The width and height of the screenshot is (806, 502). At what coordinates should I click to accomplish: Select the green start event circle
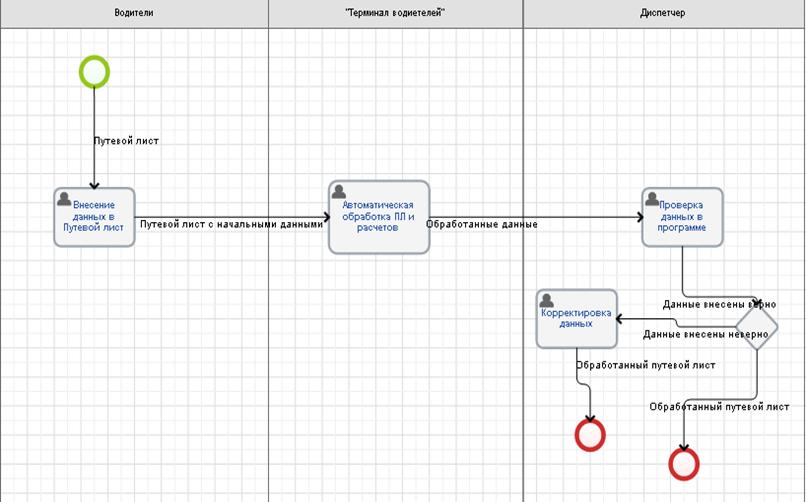click(94, 72)
